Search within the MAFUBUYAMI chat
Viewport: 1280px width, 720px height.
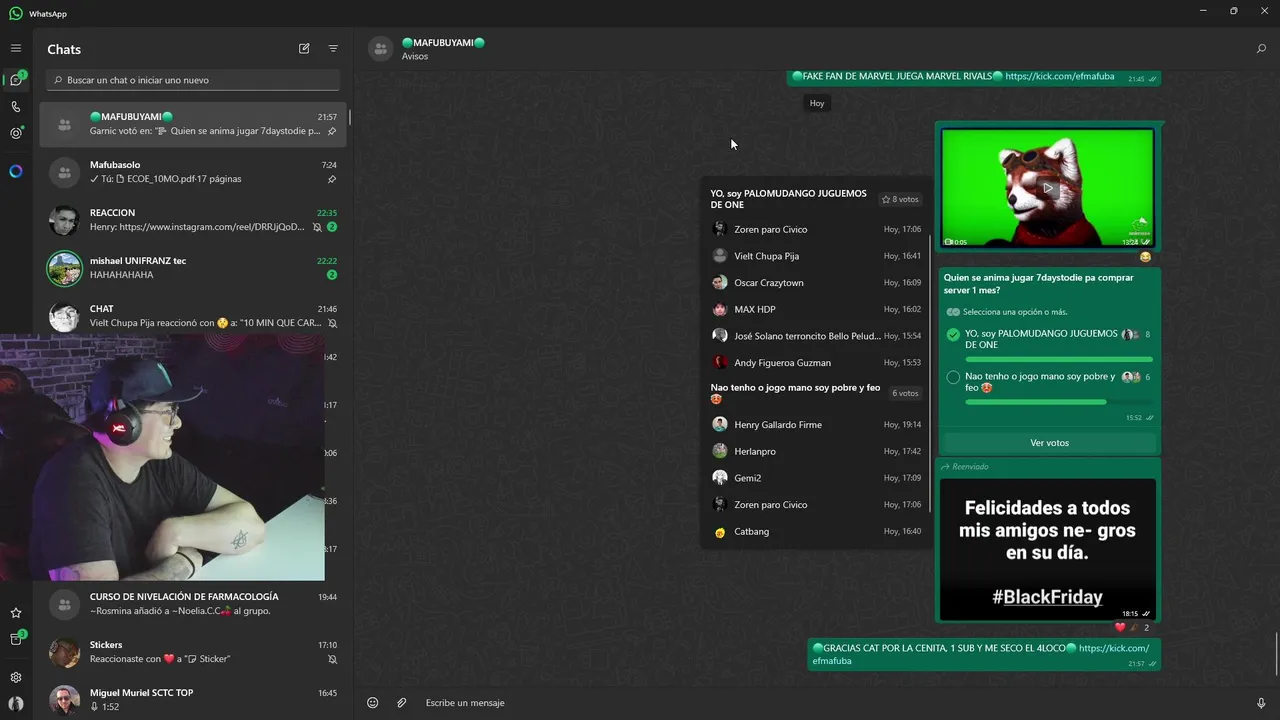point(1261,48)
